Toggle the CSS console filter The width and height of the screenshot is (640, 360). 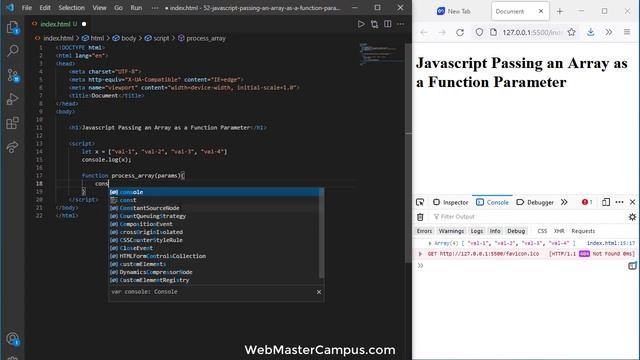[x=542, y=231]
